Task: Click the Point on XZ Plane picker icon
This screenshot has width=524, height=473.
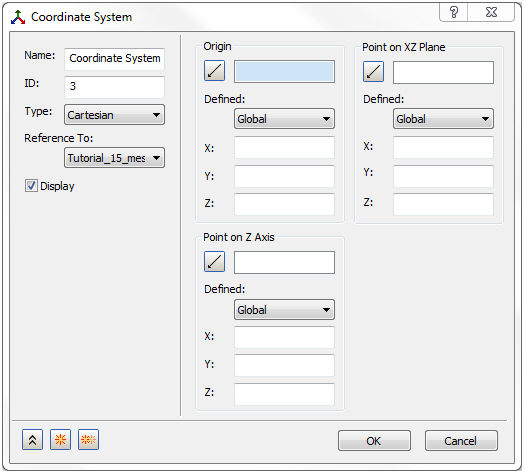Action: (x=373, y=72)
